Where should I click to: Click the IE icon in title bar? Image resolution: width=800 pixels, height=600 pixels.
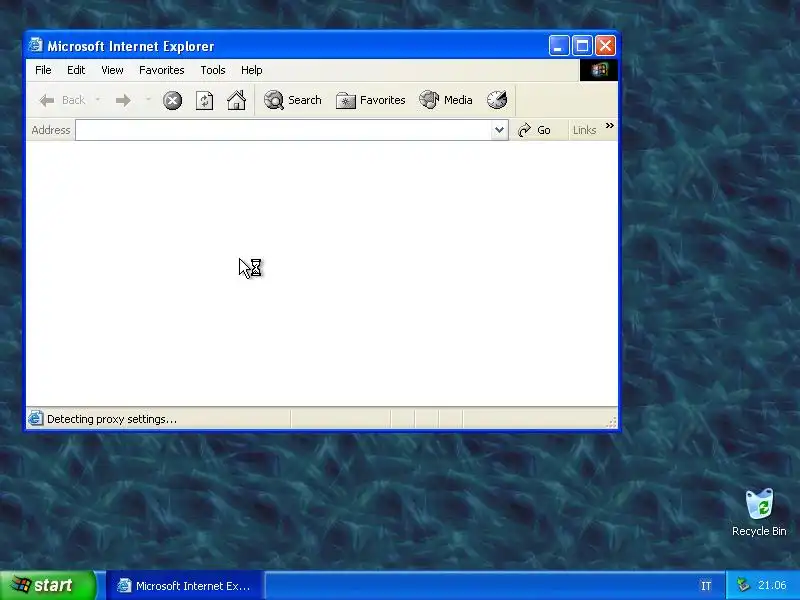pyautogui.click(x=35, y=45)
